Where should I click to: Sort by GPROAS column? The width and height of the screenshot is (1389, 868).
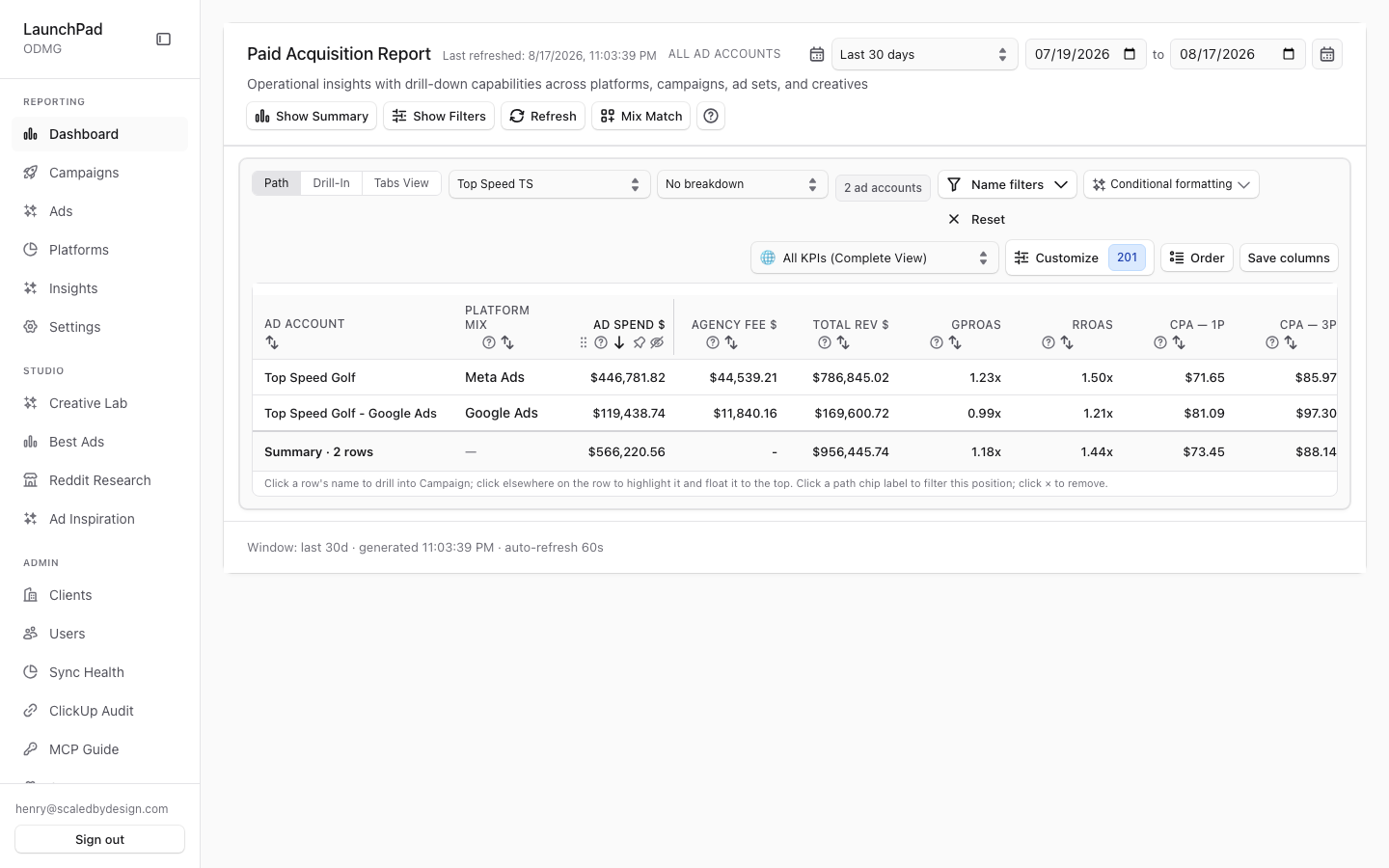[x=955, y=342]
